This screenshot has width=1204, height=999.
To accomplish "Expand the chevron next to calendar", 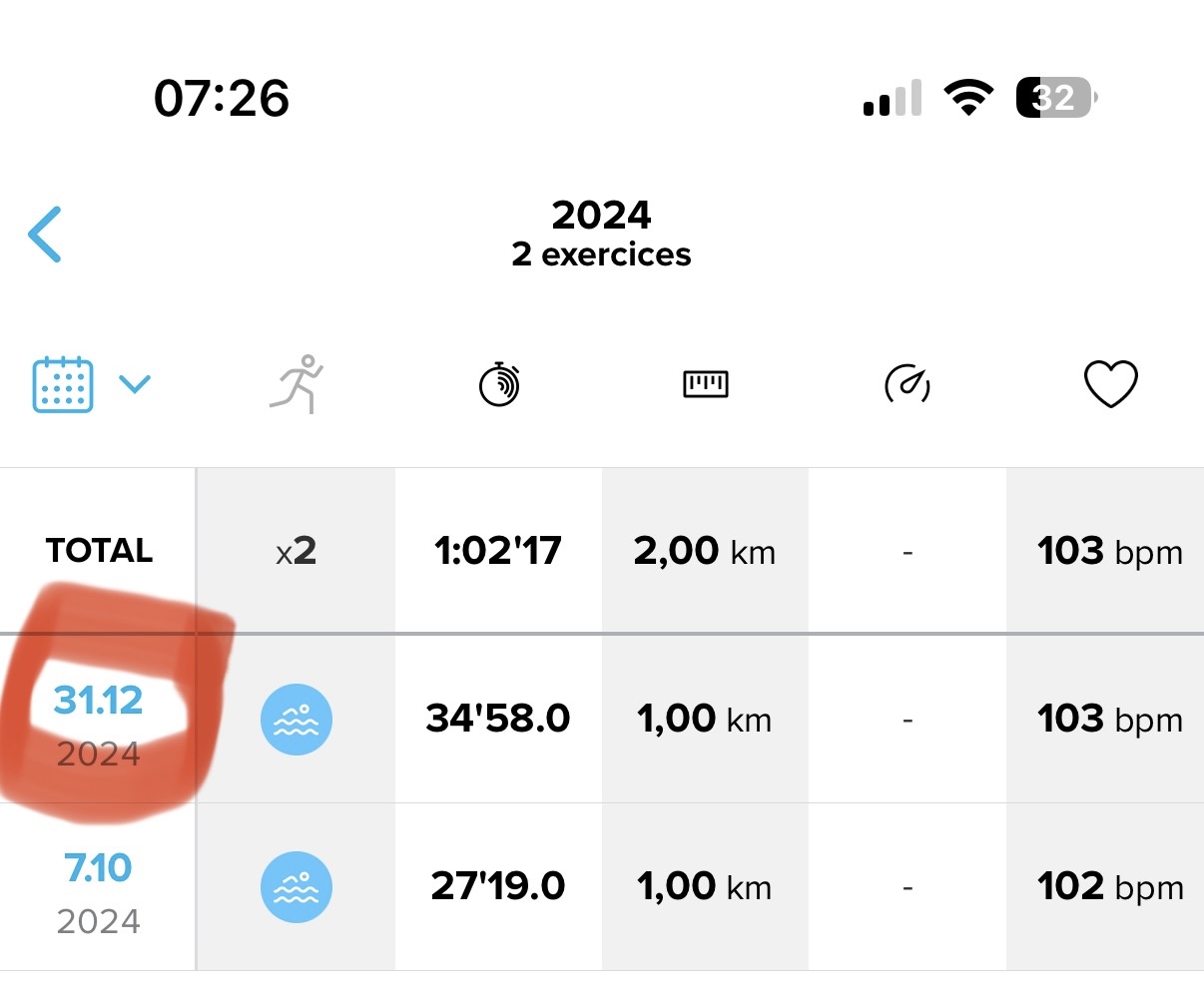I will (x=135, y=383).
